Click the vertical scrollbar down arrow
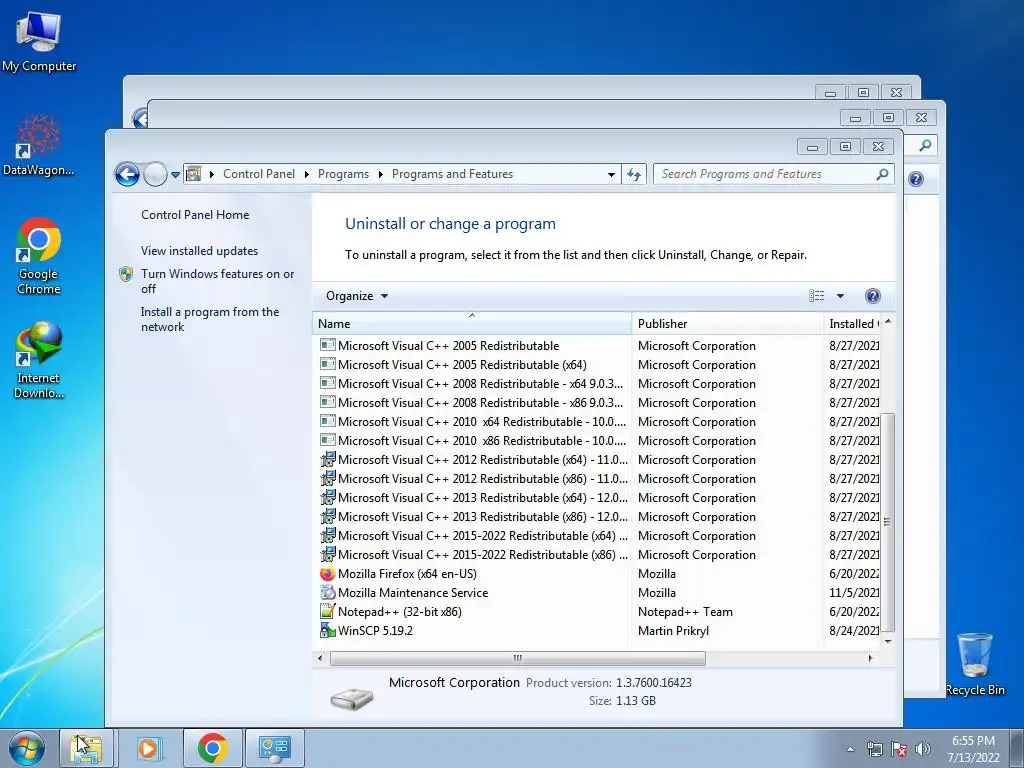This screenshot has width=1024, height=768. (x=888, y=641)
